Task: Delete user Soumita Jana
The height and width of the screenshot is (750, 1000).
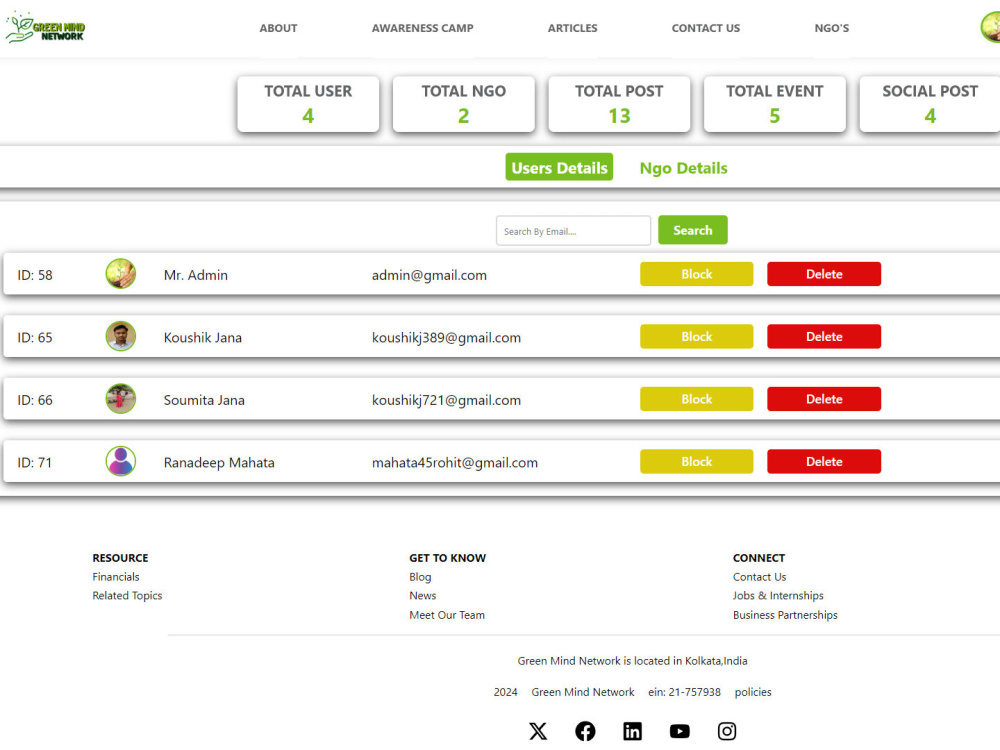Action: [824, 399]
